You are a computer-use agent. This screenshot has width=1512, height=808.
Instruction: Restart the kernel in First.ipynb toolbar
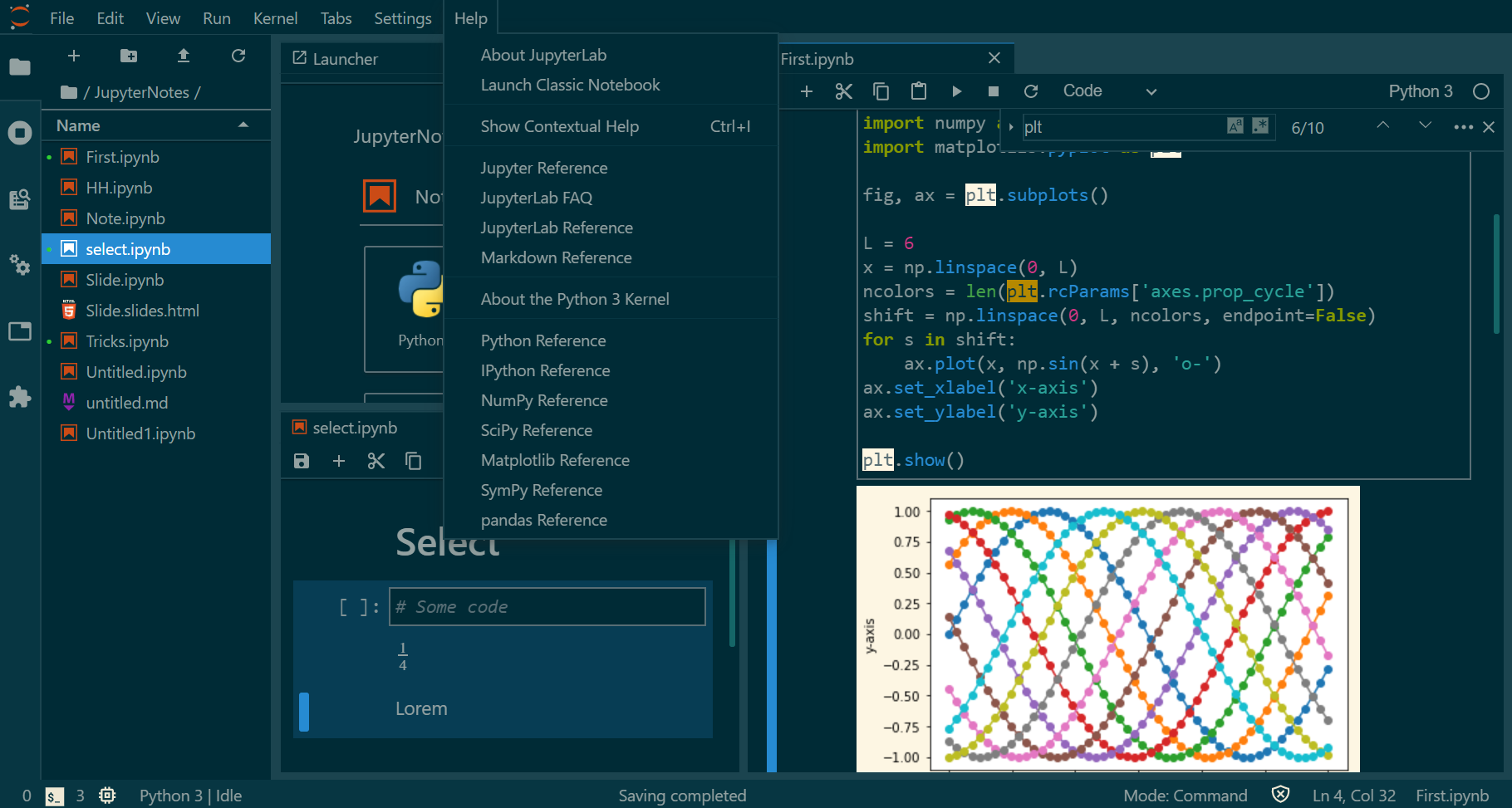[1031, 91]
